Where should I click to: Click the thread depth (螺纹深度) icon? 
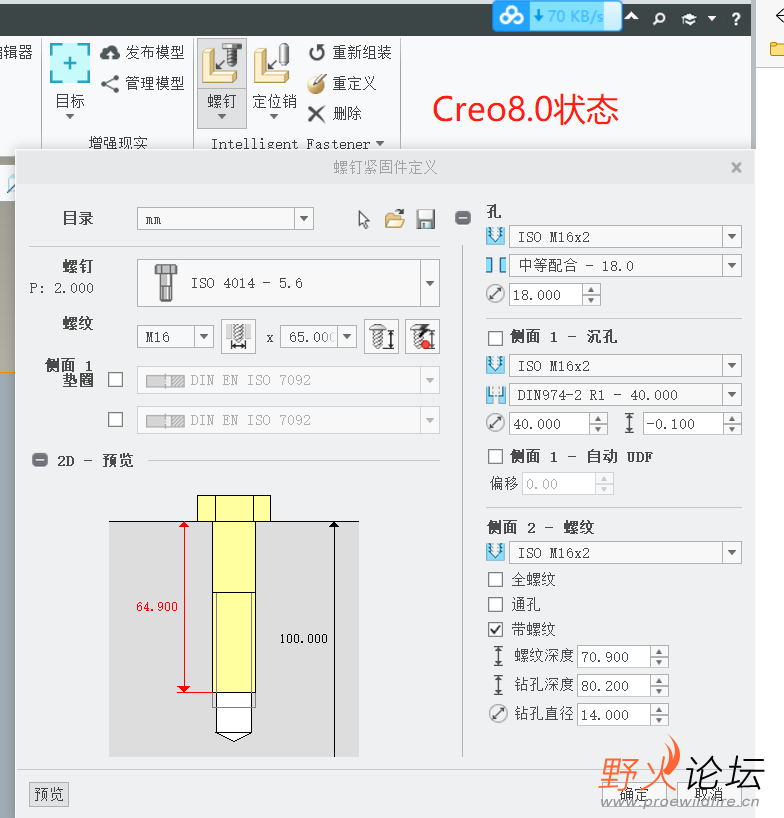[x=498, y=656]
